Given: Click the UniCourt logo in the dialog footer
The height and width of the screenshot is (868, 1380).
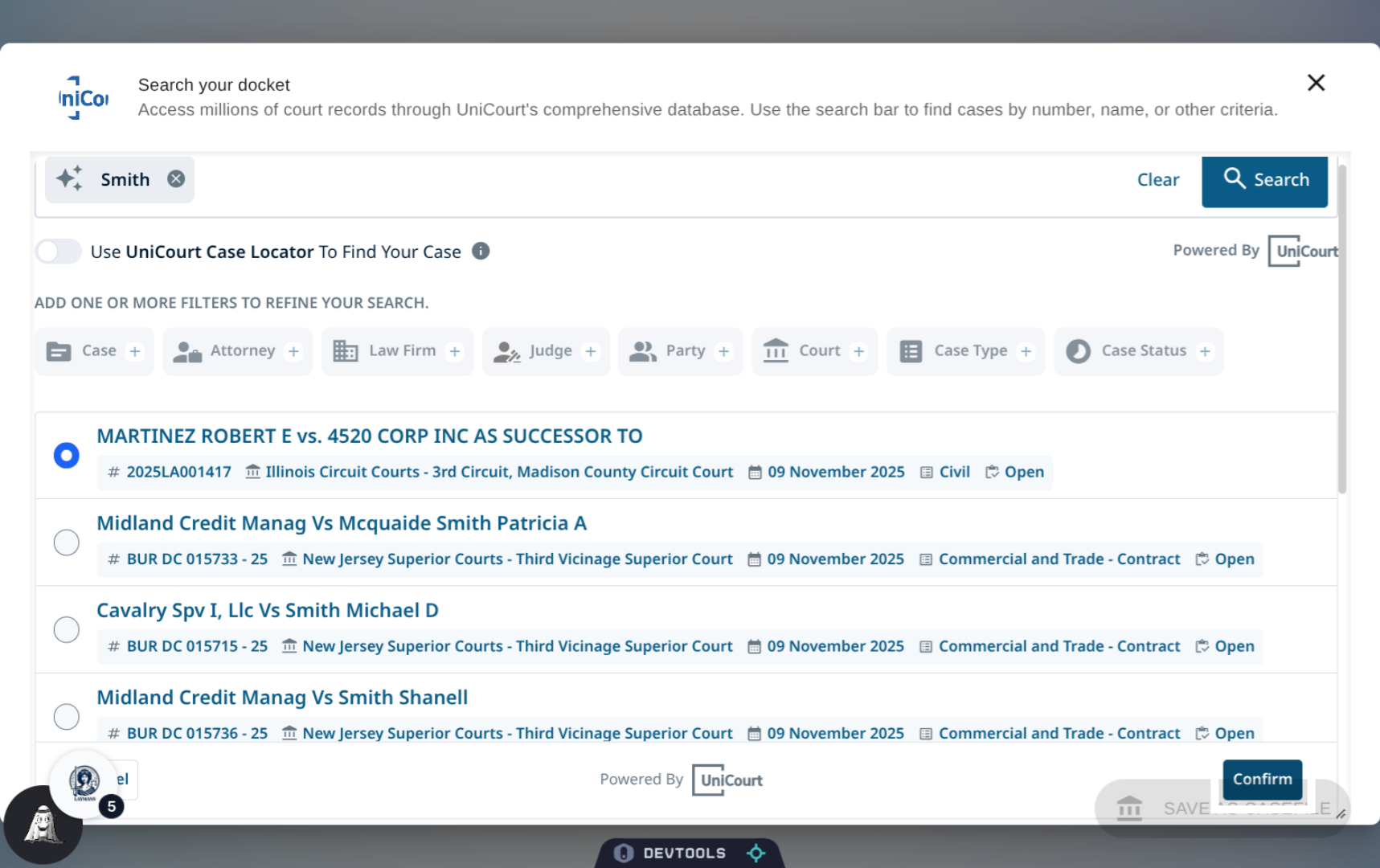Looking at the screenshot, I should click(727, 780).
